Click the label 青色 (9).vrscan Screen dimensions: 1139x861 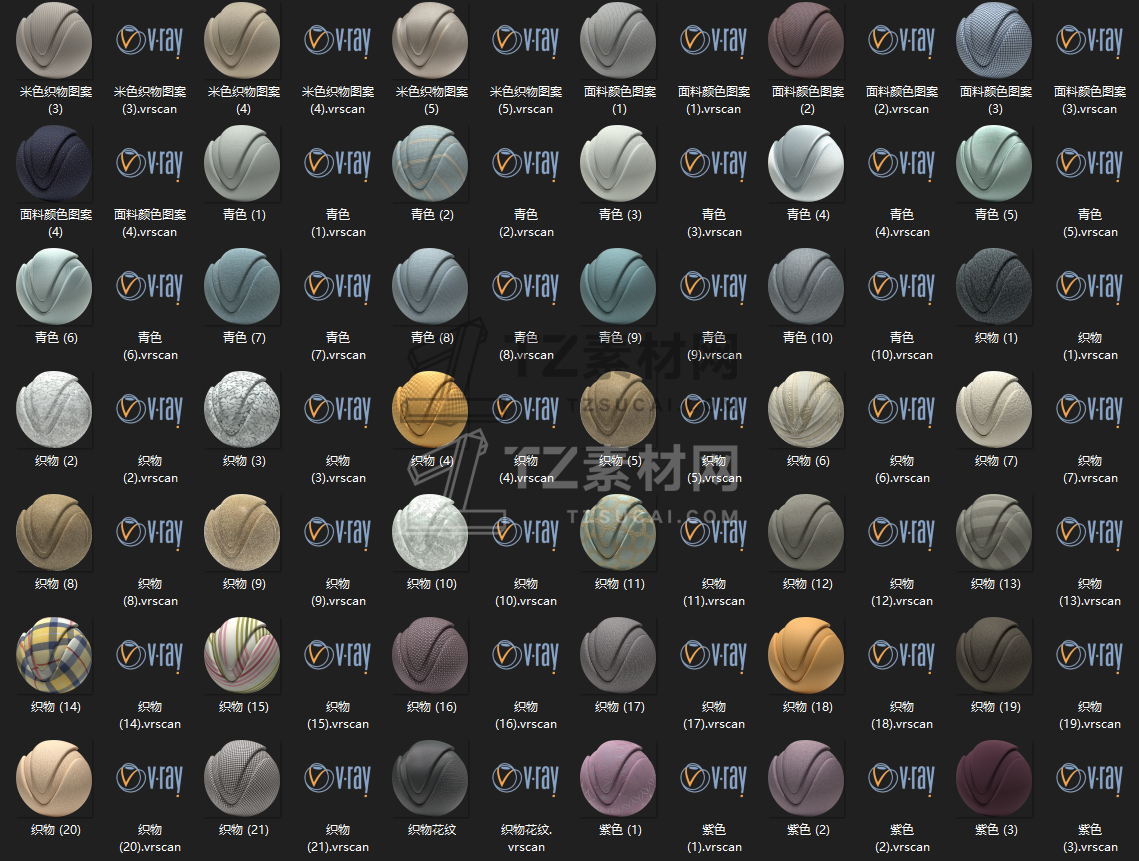[x=714, y=346]
